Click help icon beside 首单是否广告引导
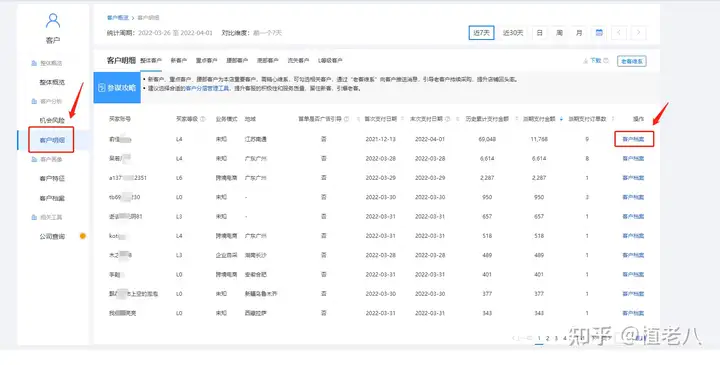Image resolution: width=720 pixels, height=365 pixels. point(347,119)
